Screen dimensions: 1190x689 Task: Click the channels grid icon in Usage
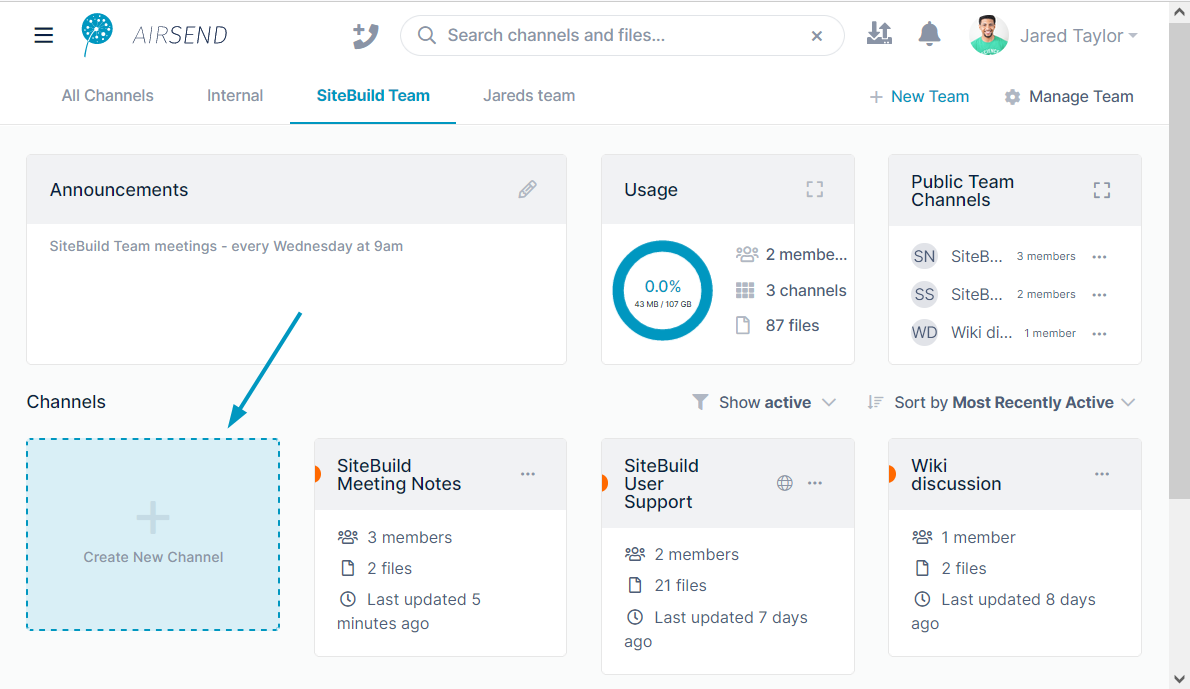coord(745,291)
